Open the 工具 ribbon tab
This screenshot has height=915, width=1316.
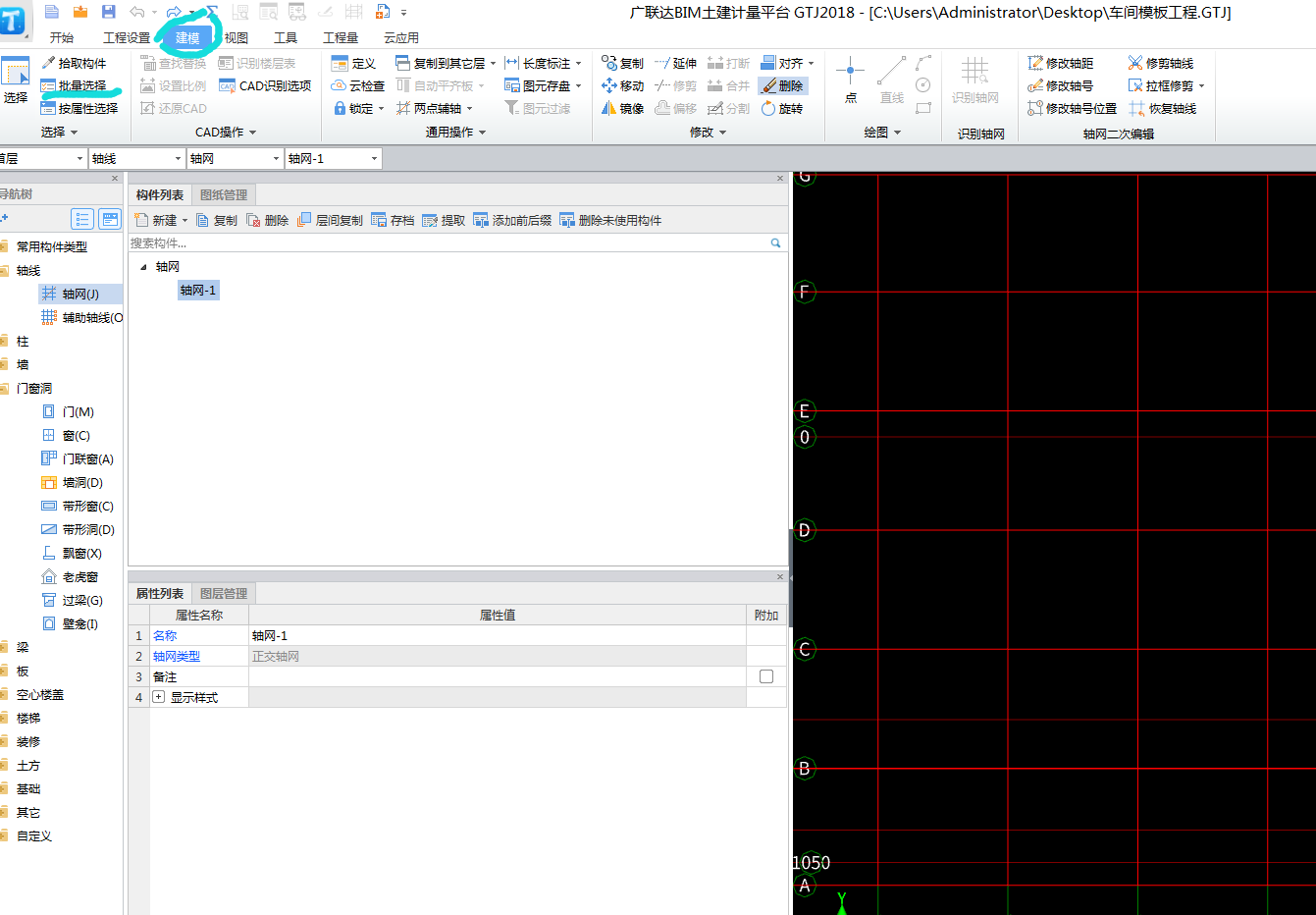click(x=286, y=37)
